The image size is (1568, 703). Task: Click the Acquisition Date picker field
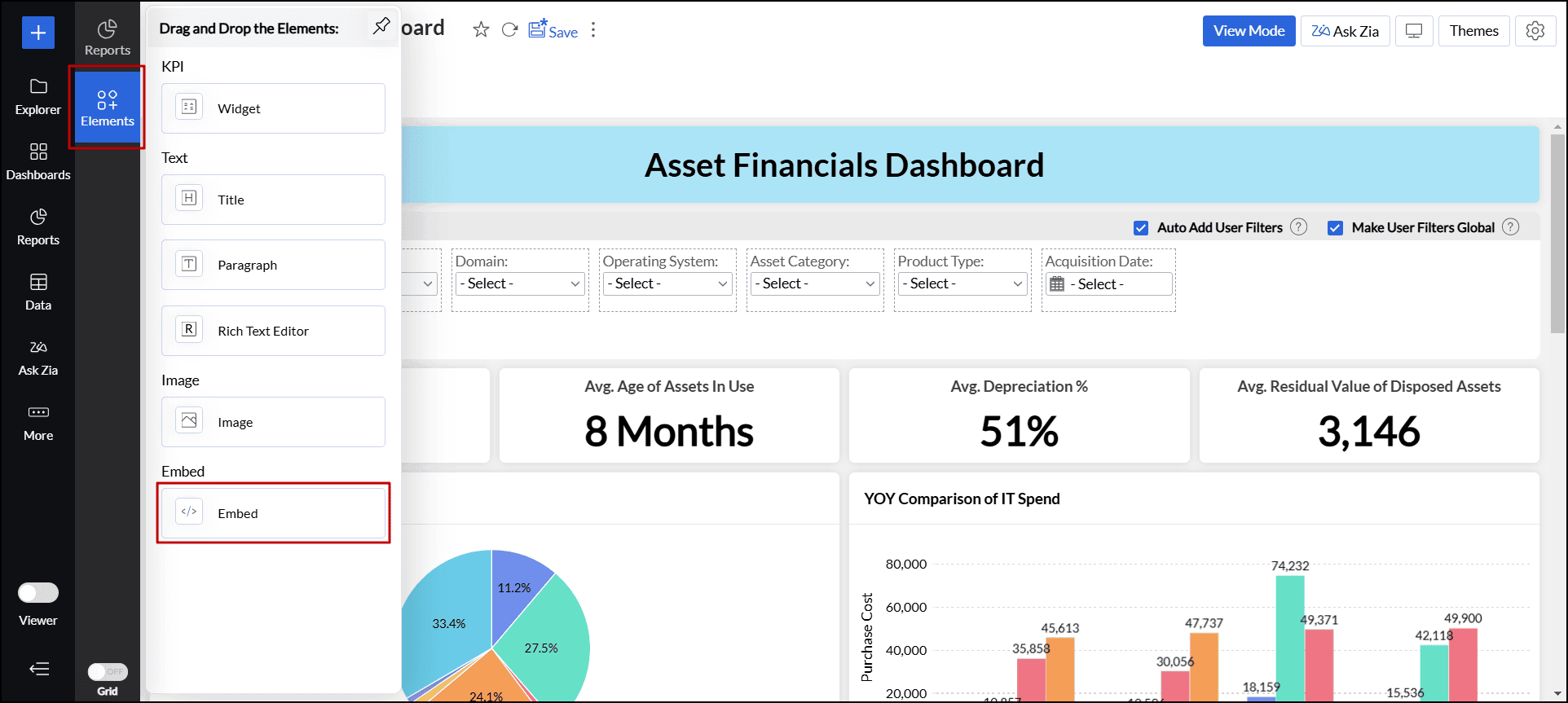(1108, 284)
